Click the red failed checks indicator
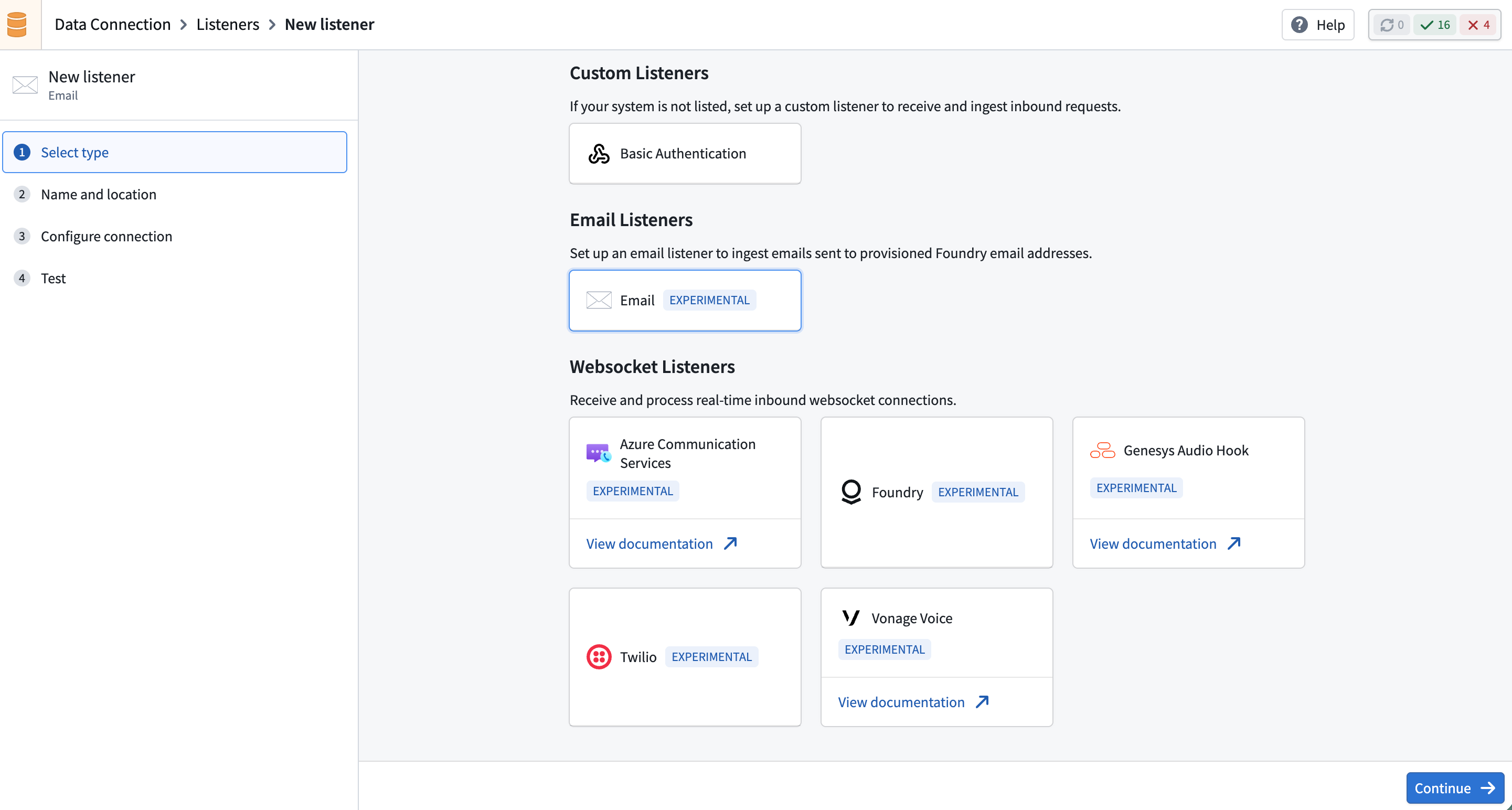This screenshot has height=810, width=1512. point(1478,25)
